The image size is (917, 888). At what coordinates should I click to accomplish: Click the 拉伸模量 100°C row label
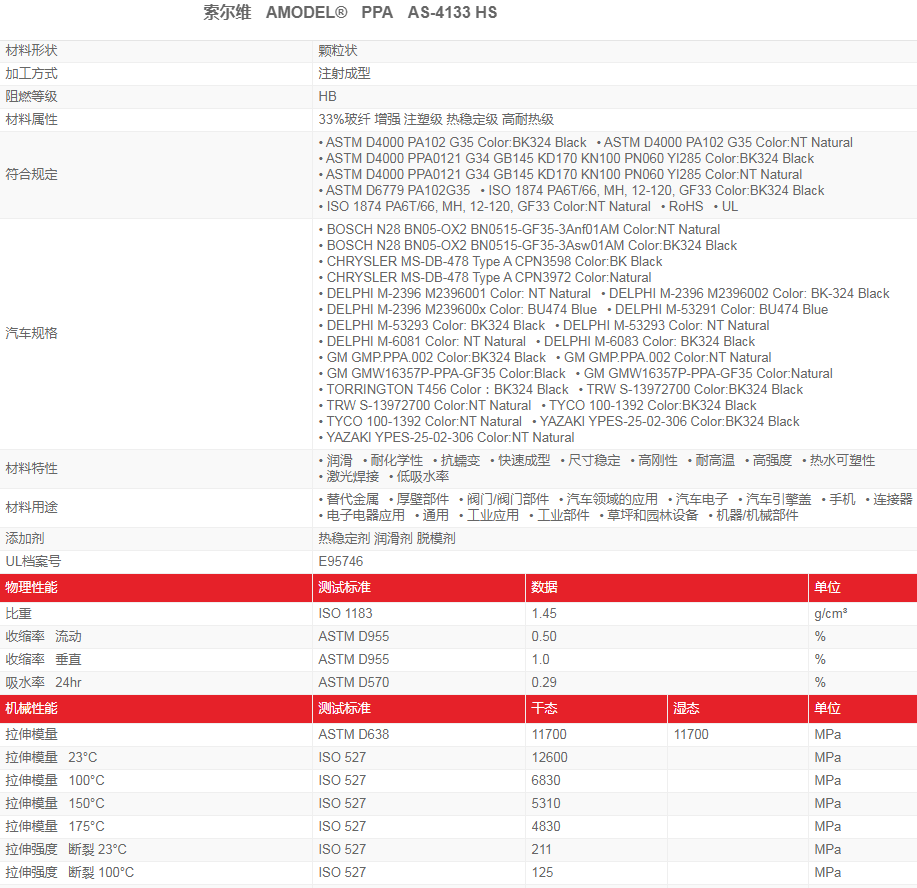pos(55,781)
